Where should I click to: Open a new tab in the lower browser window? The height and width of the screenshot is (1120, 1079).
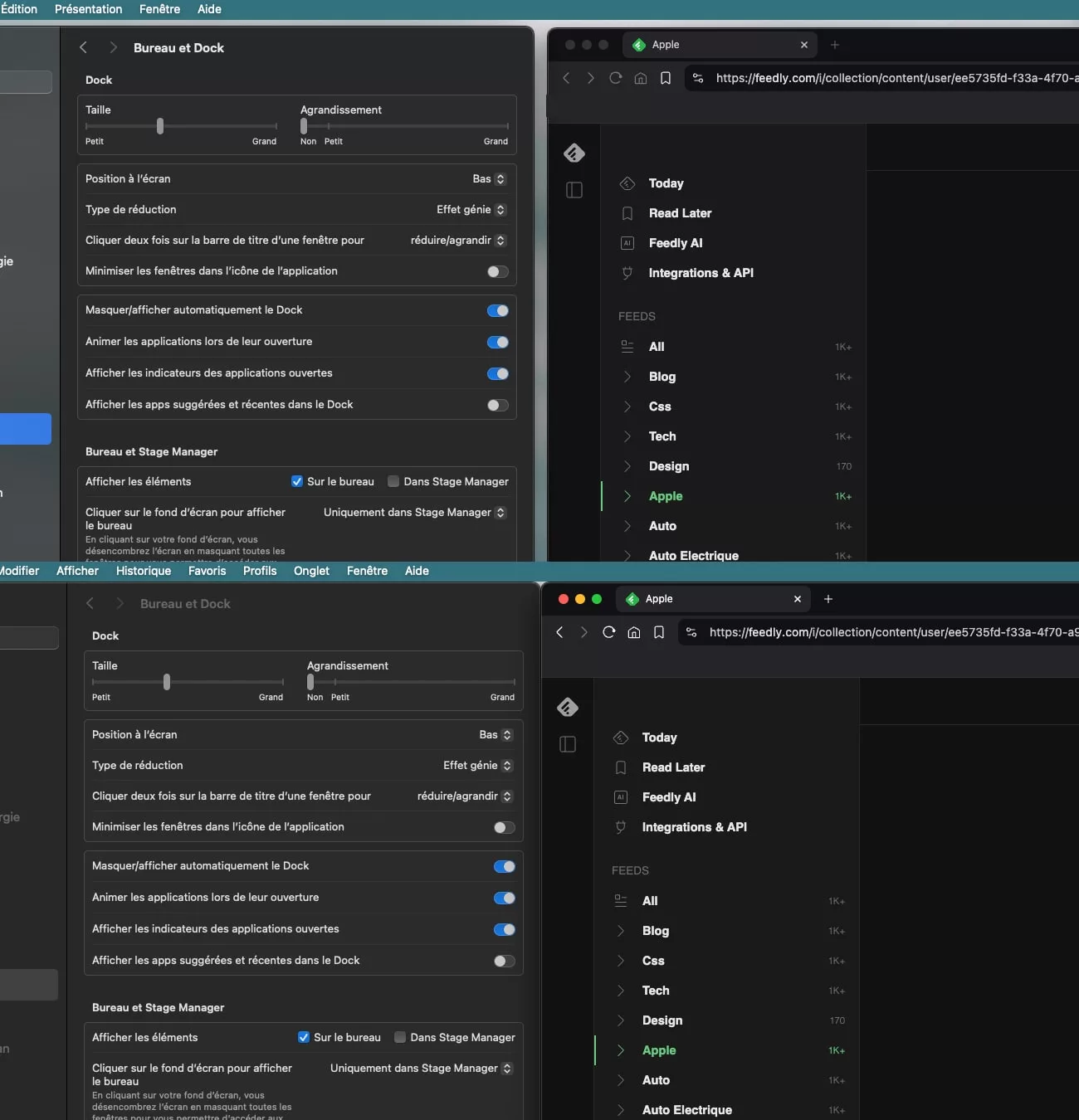pyautogui.click(x=828, y=599)
